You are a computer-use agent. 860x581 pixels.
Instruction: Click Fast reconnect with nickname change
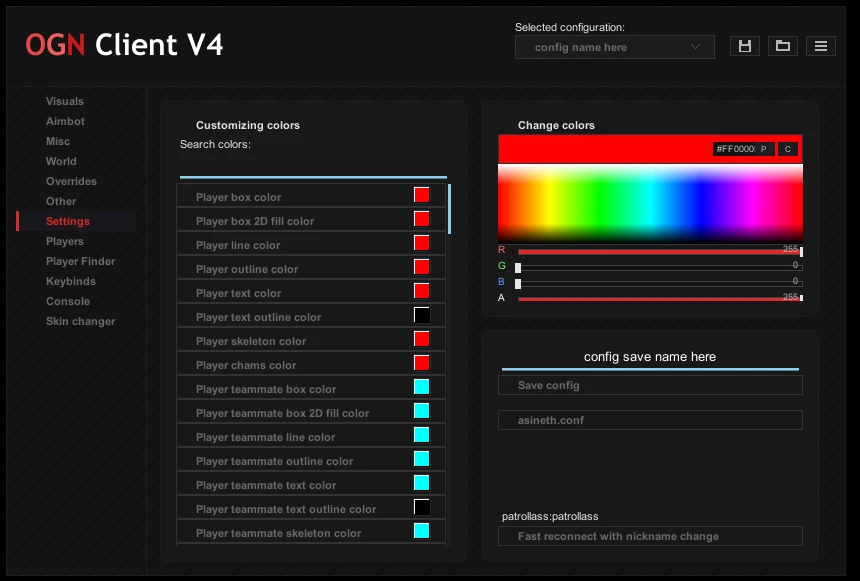(650, 536)
